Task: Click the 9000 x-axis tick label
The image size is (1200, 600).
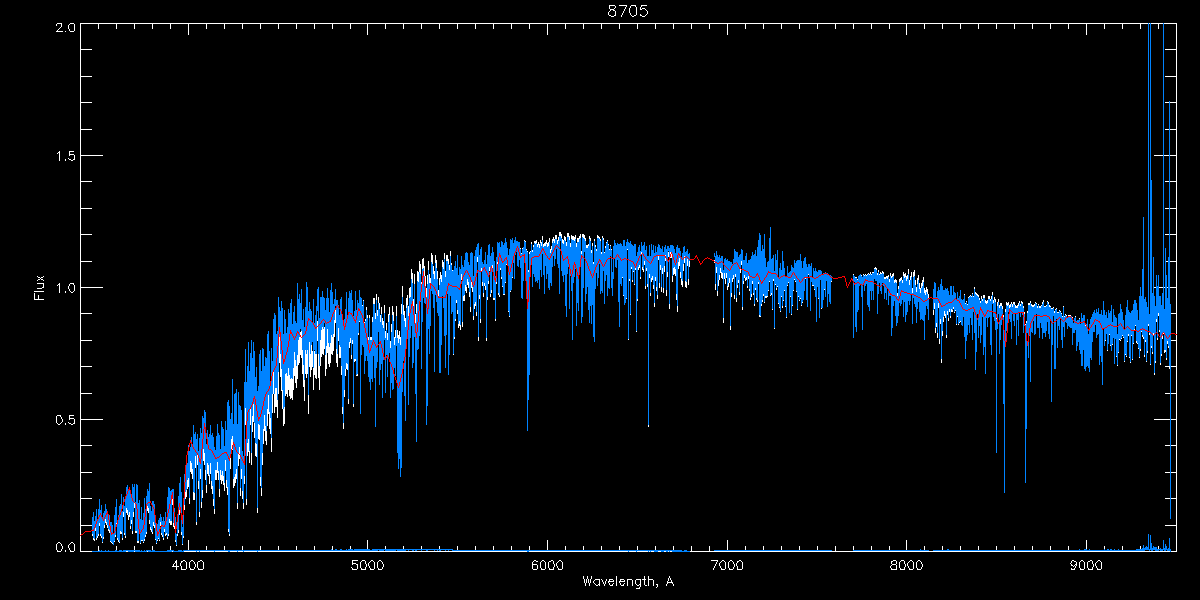Action: tap(1087, 564)
